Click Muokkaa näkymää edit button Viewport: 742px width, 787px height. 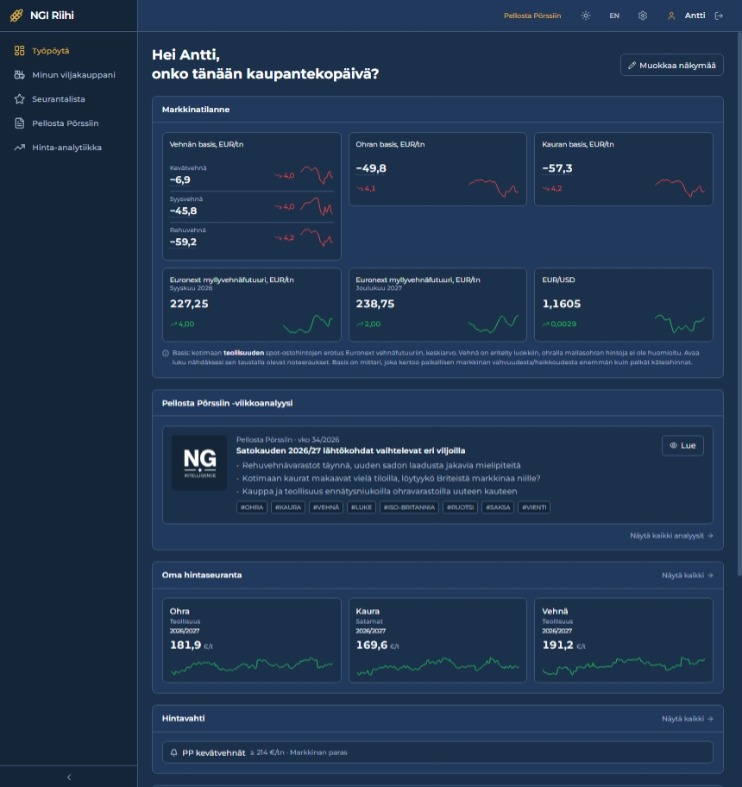pos(672,65)
